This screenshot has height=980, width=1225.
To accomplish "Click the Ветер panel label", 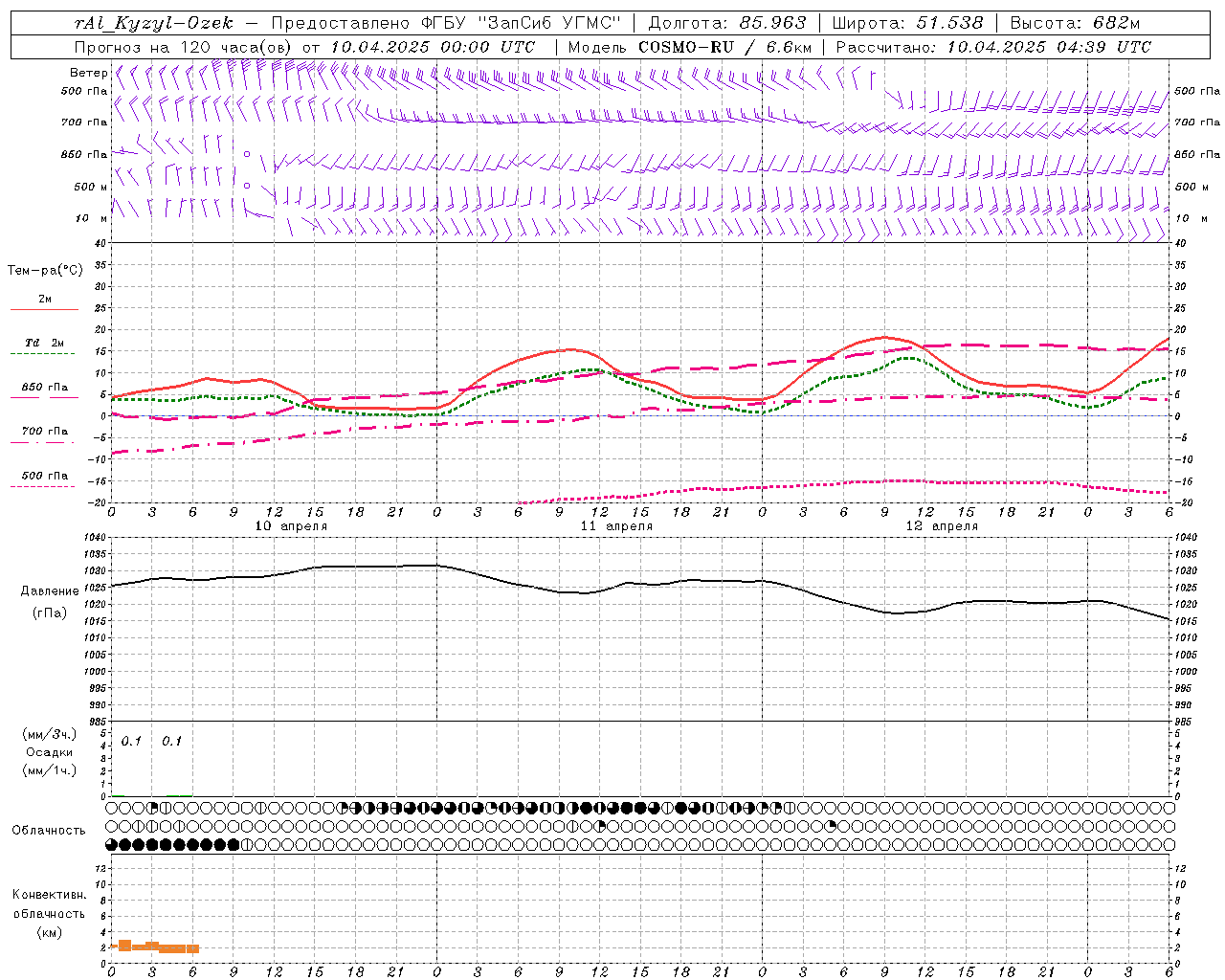I will pyautogui.click(x=88, y=73).
